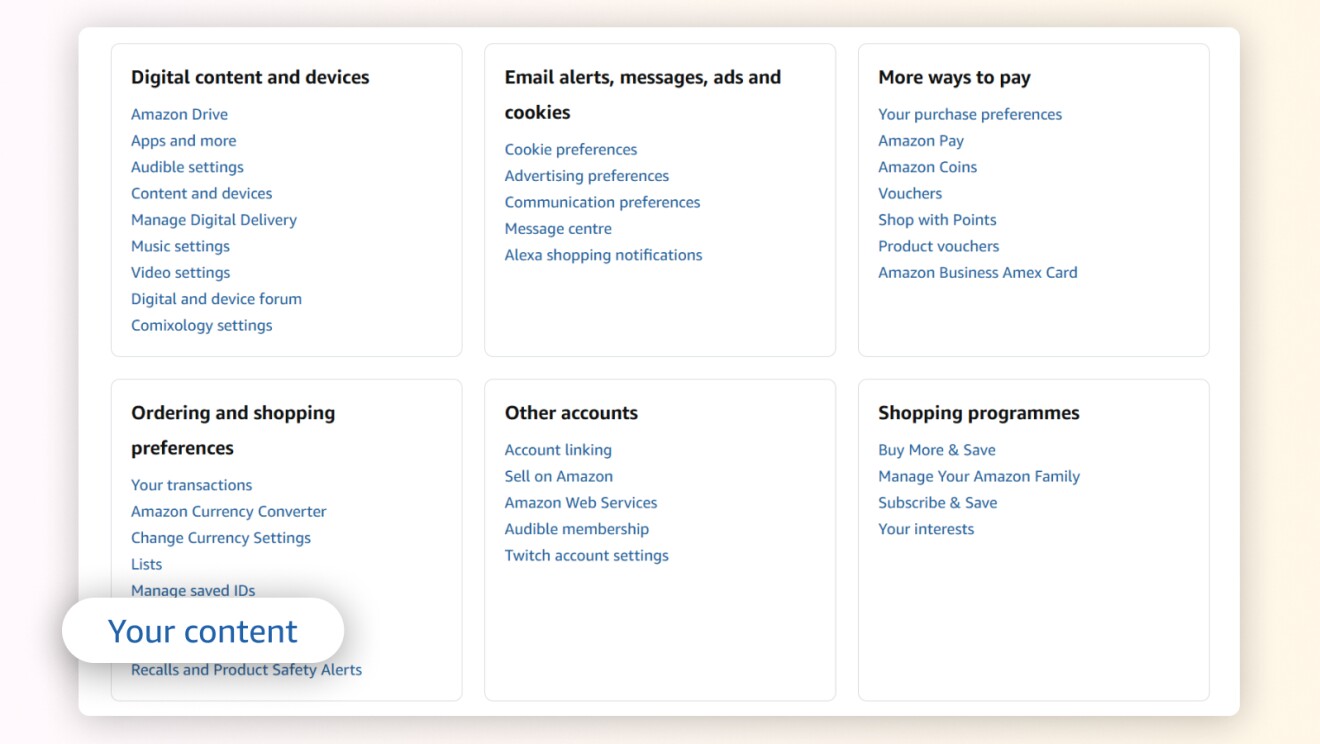Viewport: 1320px width, 744px height.
Task: Go to Message centre
Action: [558, 228]
